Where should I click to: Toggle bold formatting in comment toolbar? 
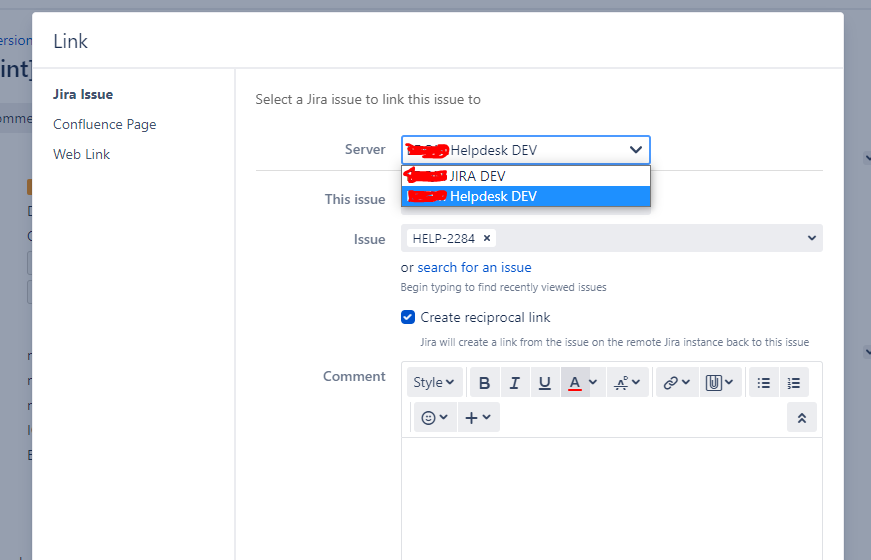click(x=484, y=382)
